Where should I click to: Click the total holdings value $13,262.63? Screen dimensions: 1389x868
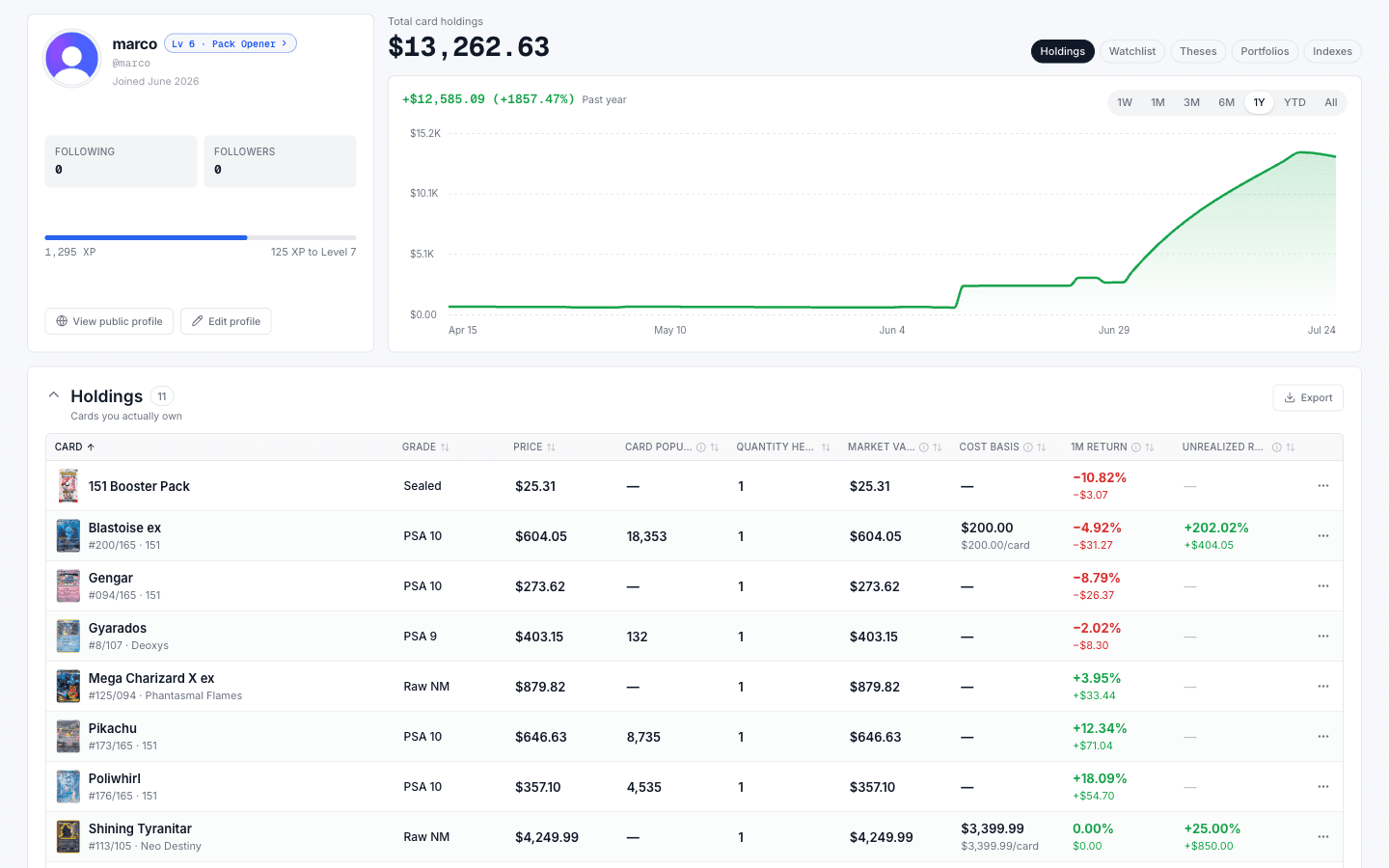click(469, 46)
